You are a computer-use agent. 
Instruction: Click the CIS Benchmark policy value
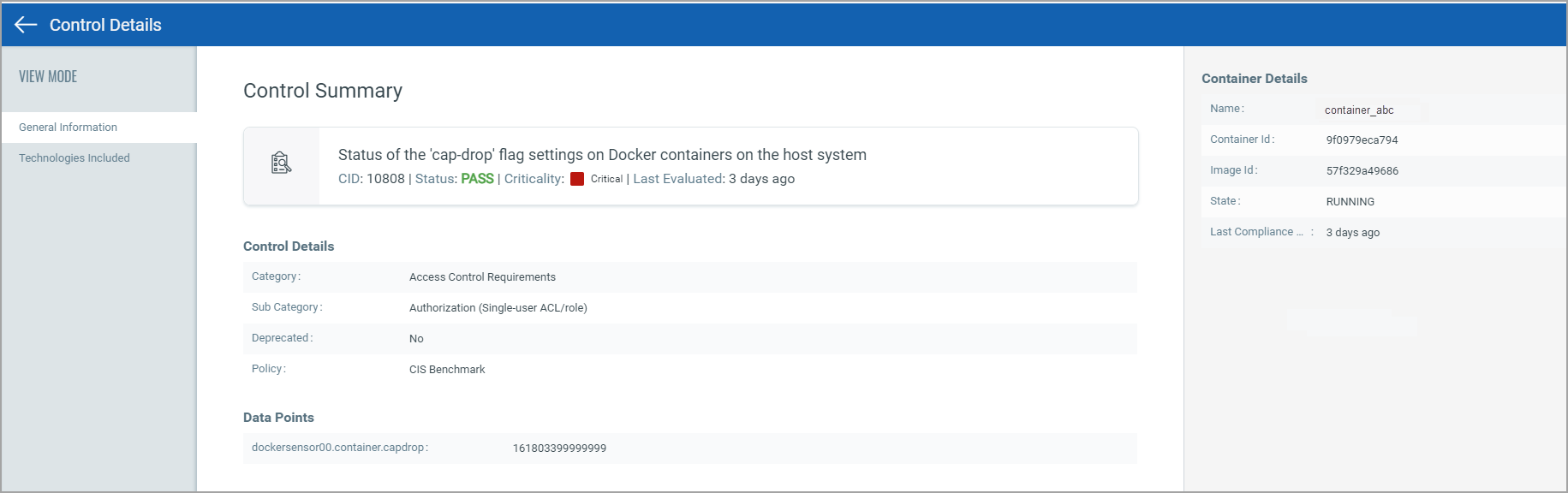(447, 370)
